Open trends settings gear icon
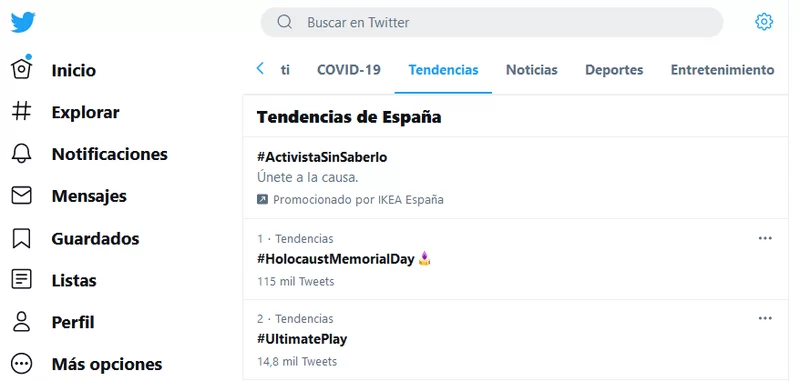This screenshot has width=800, height=381. click(x=764, y=22)
